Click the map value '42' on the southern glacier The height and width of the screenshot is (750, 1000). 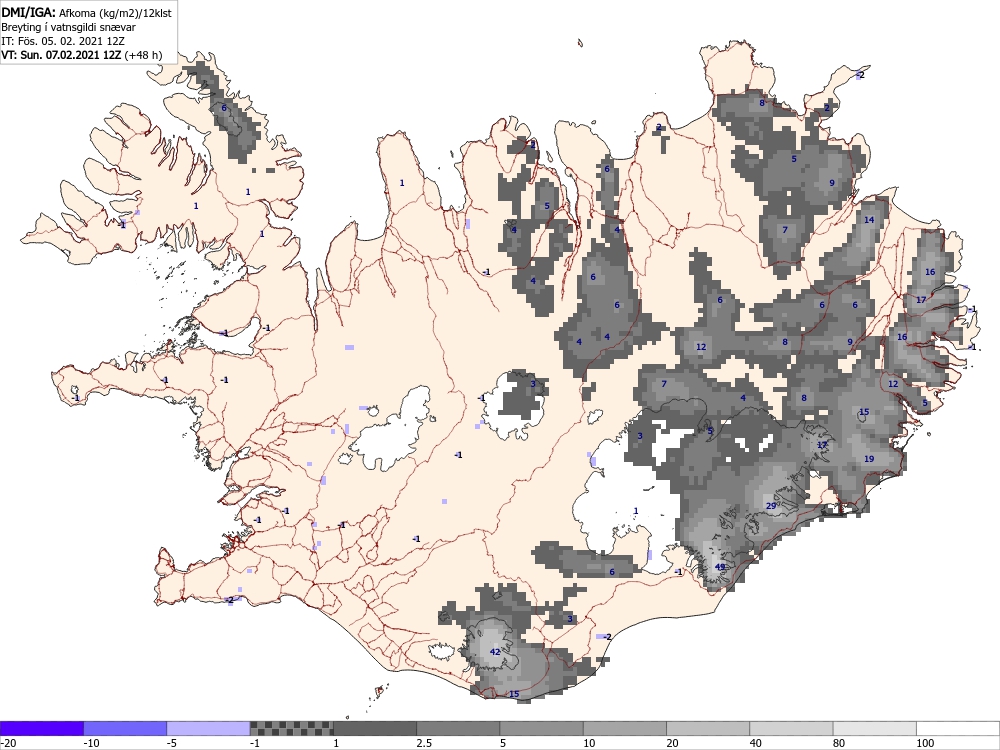pyautogui.click(x=495, y=651)
